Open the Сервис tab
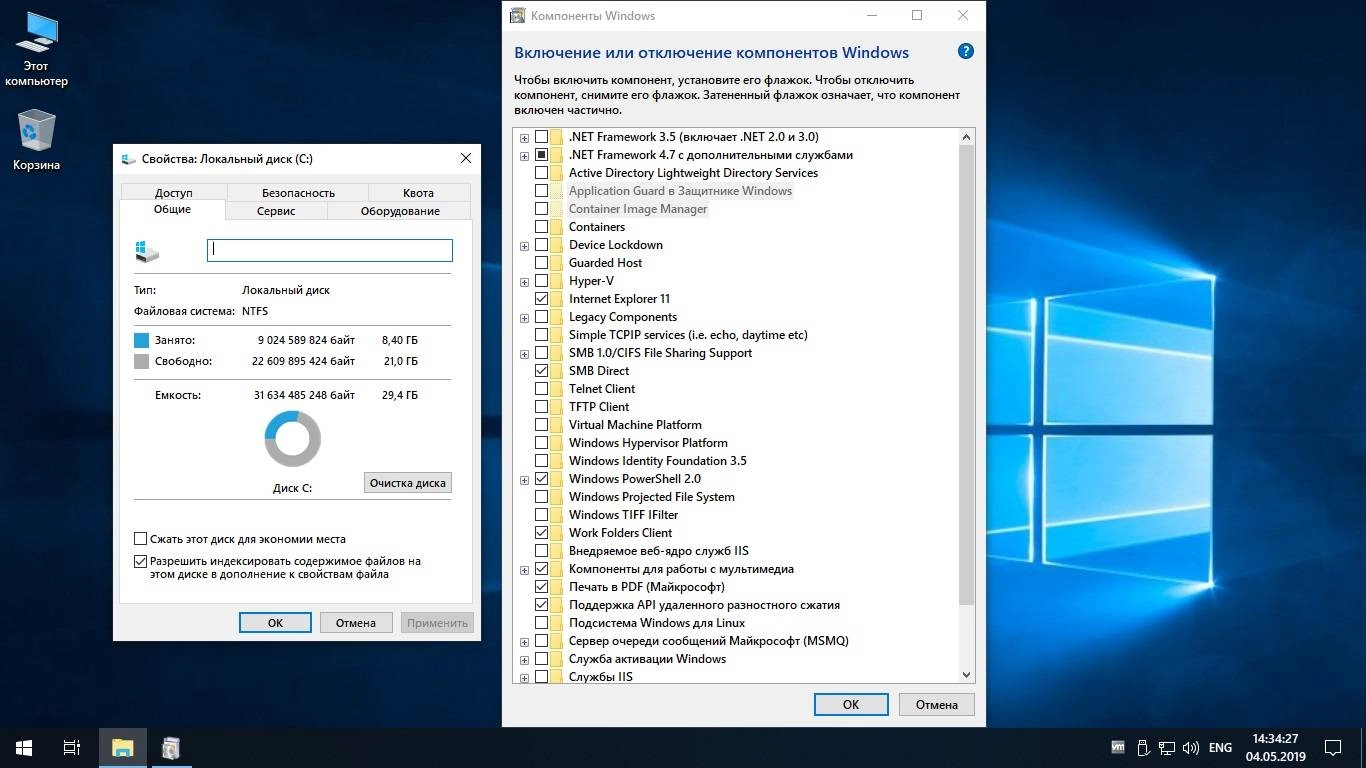Image resolution: width=1366 pixels, height=768 pixels. [x=276, y=211]
